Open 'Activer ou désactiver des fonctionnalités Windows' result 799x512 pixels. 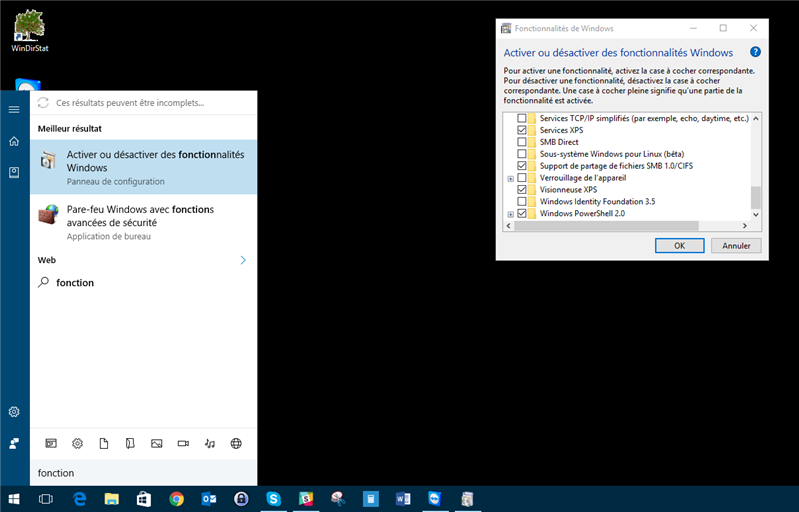coord(144,167)
